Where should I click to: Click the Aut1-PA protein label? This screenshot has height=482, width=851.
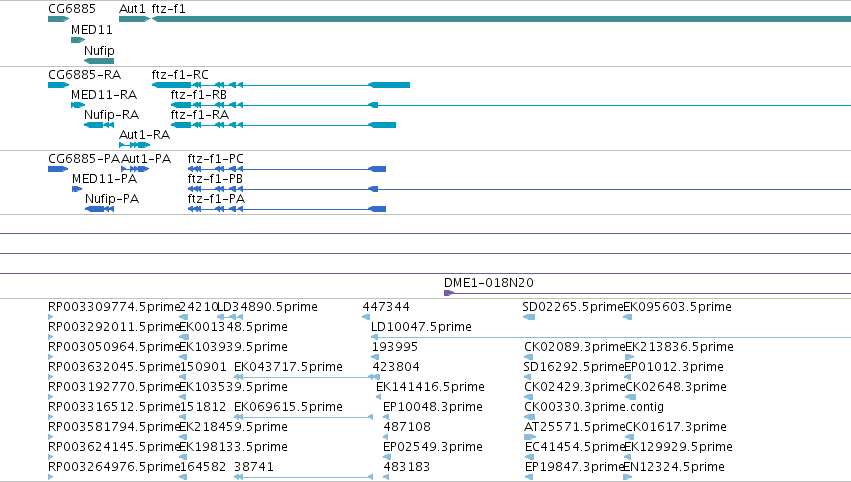click(146, 159)
